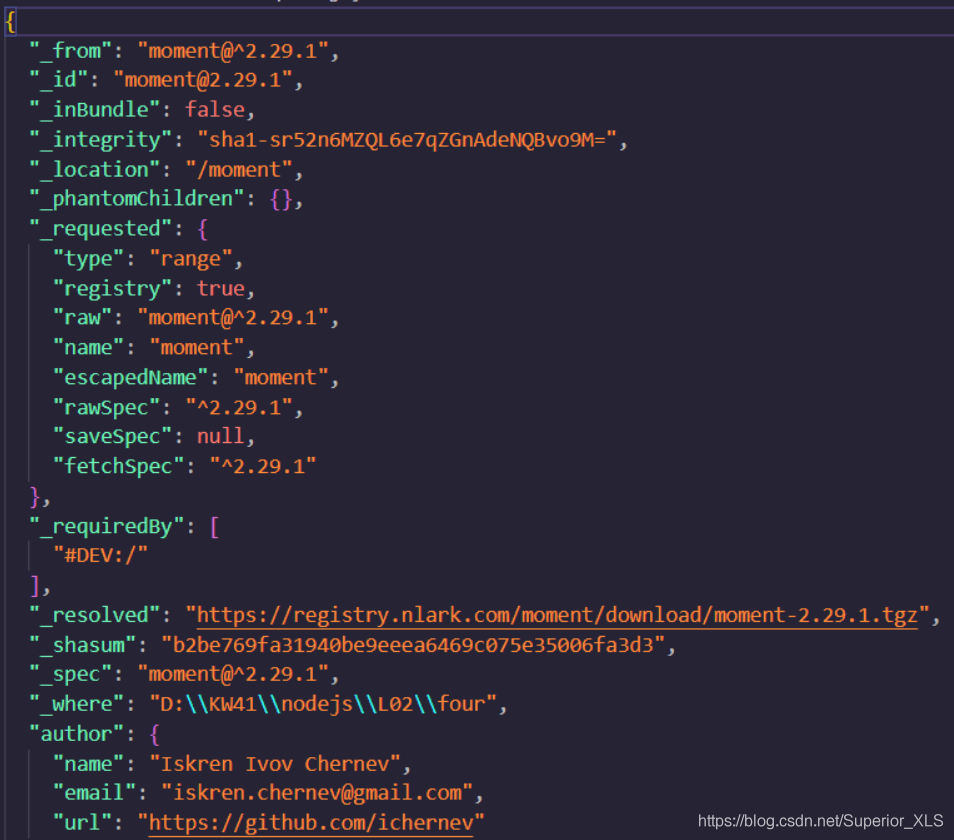
Task: Collapse the root JSON object at the opening brace
Action: [x=9, y=21]
